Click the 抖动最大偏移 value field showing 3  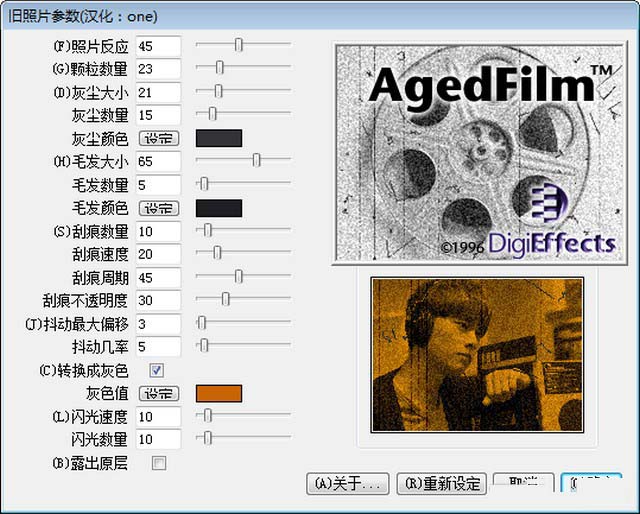(x=158, y=324)
